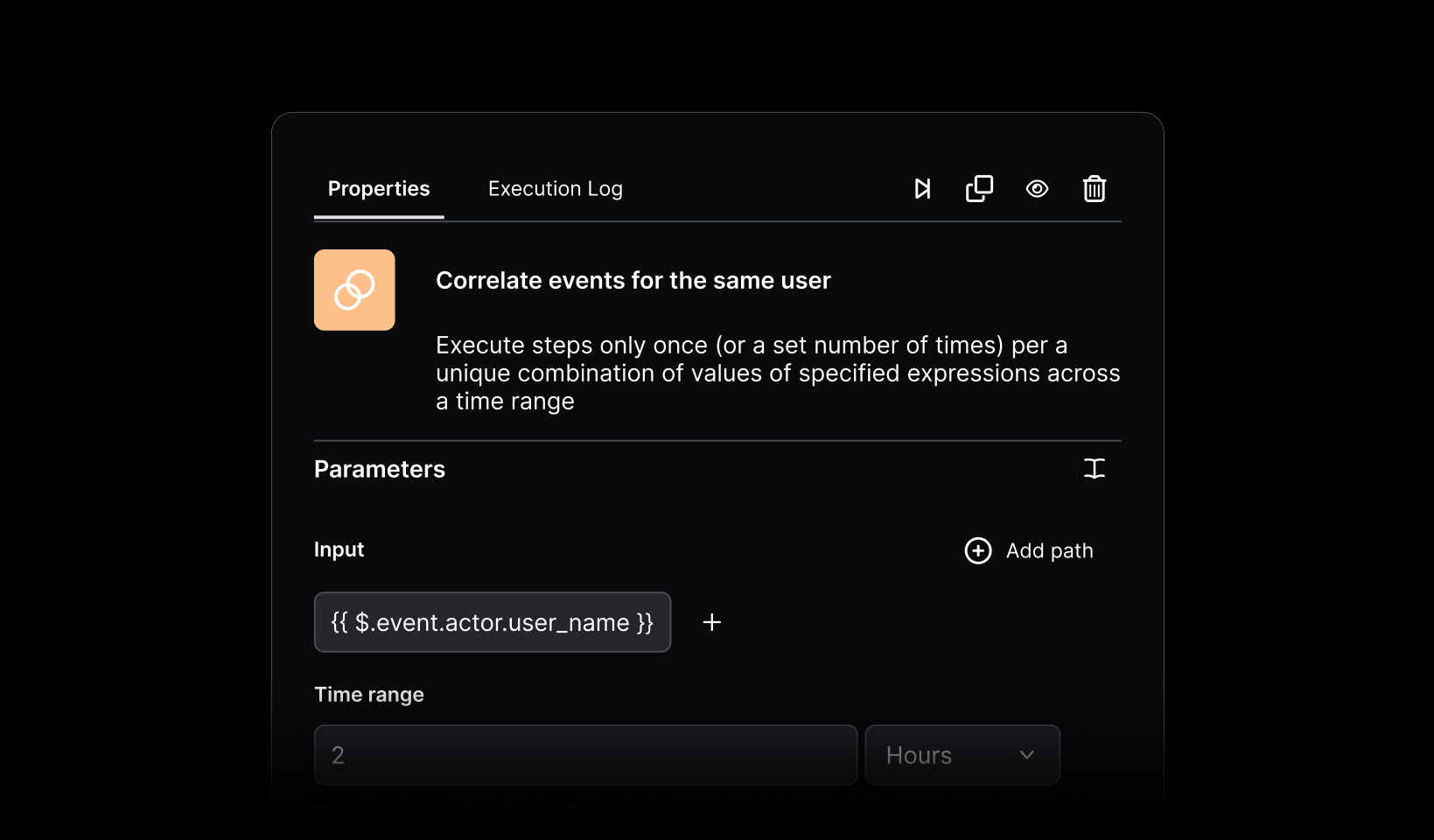Click the step description text
Screen dimensions: 1434x840
click(x=777, y=373)
